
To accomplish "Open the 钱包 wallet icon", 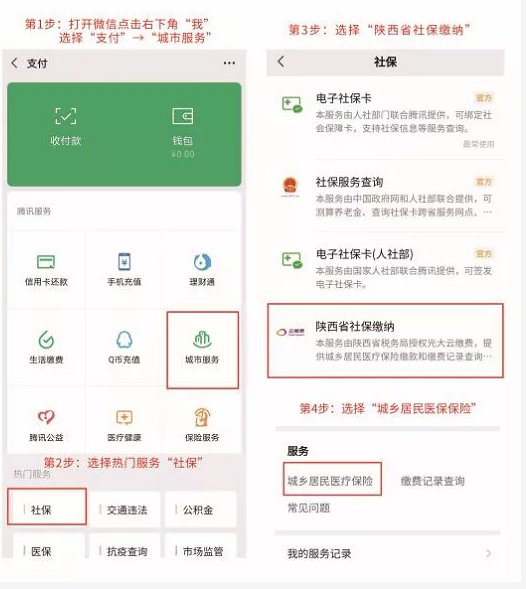I will (x=183, y=116).
